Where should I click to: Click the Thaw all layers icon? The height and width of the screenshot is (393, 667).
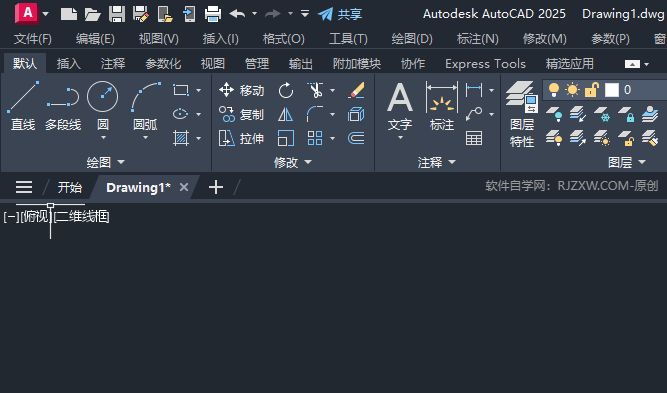coord(602,138)
